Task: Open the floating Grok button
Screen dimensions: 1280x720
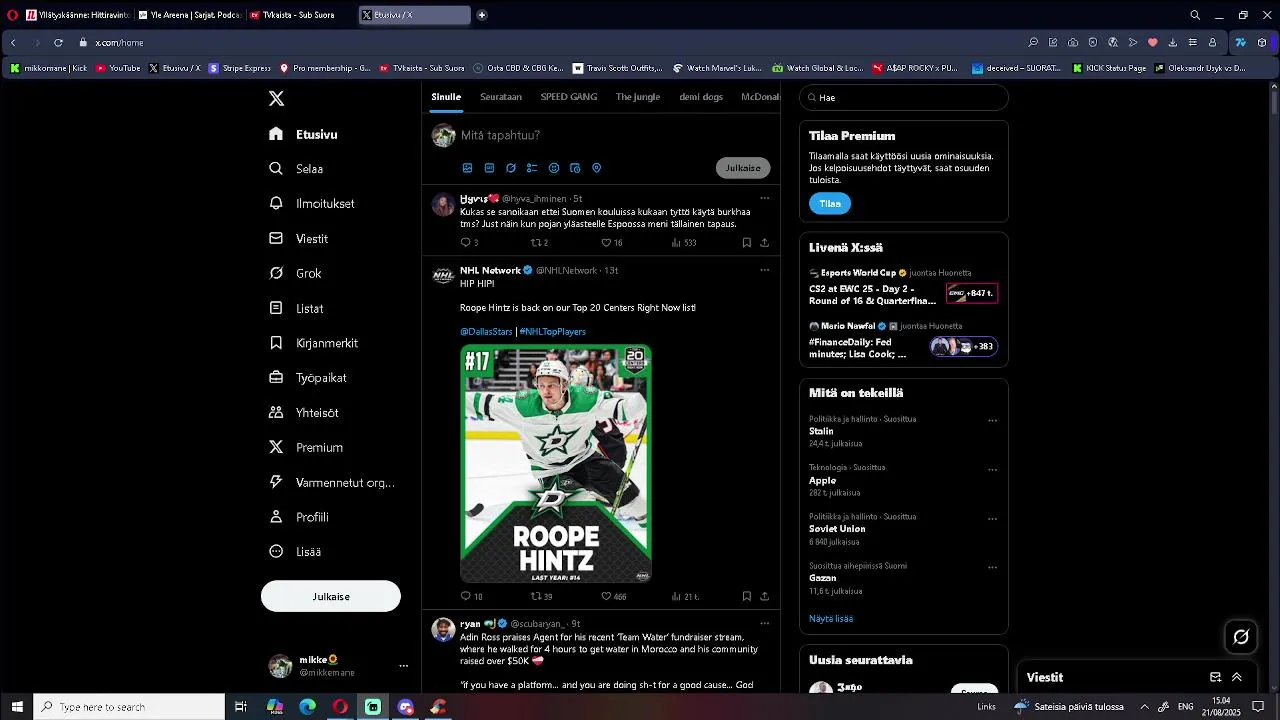Action: pos(1241,636)
